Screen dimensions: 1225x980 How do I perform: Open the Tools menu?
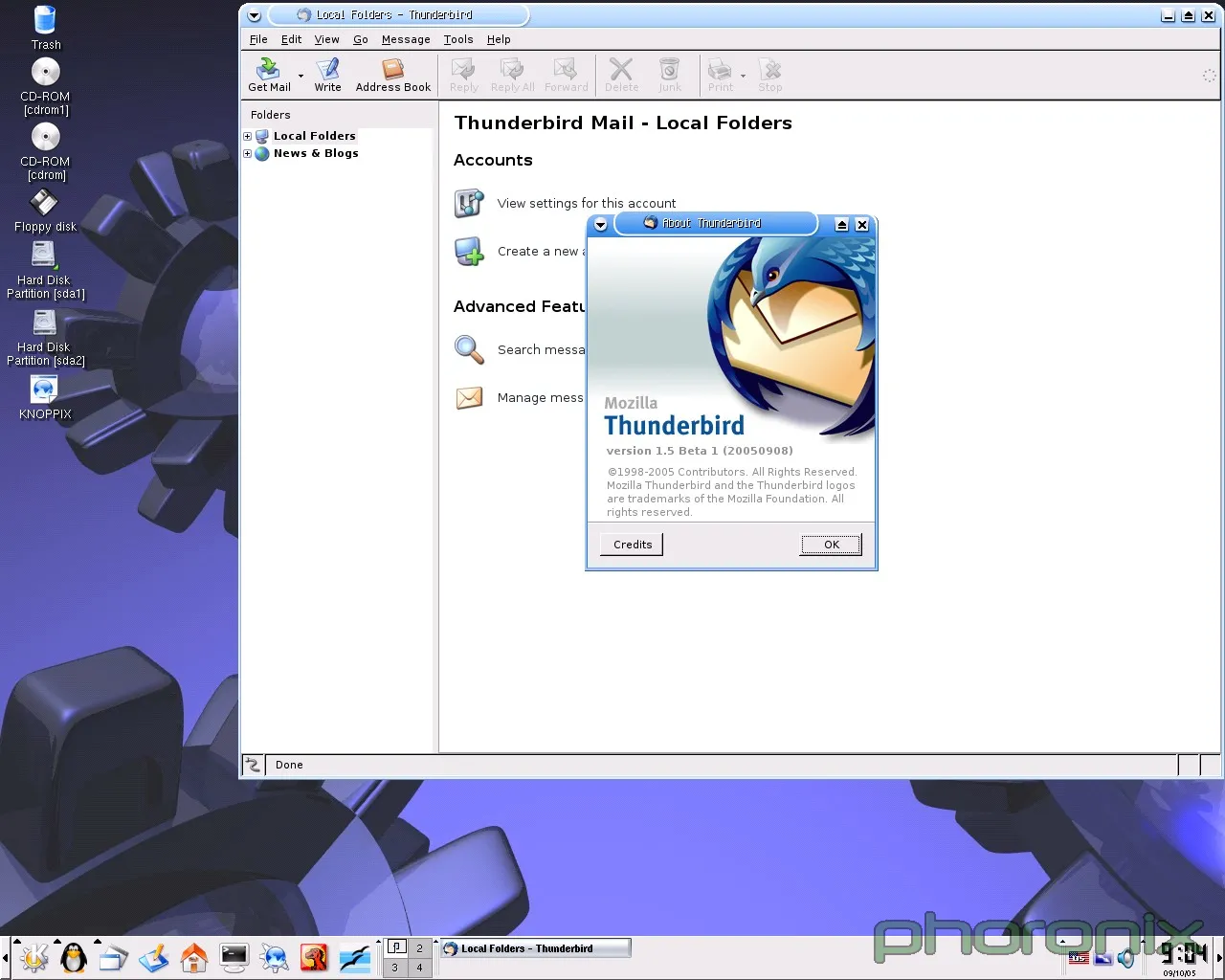pos(458,39)
